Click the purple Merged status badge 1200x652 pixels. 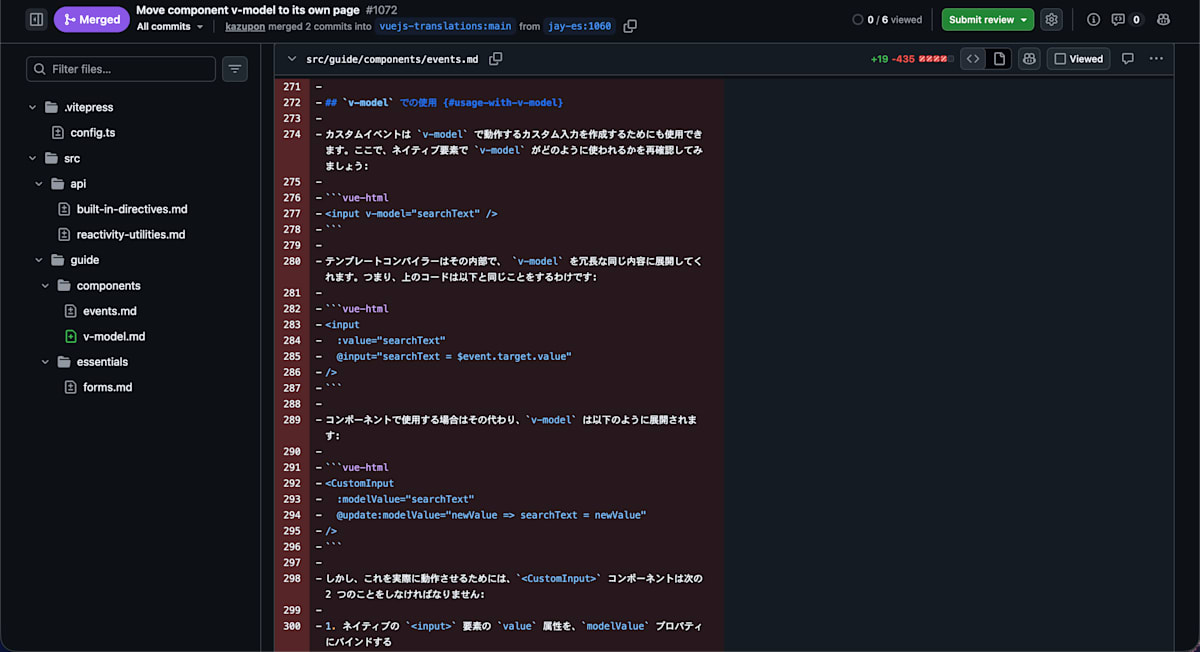coord(92,19)
